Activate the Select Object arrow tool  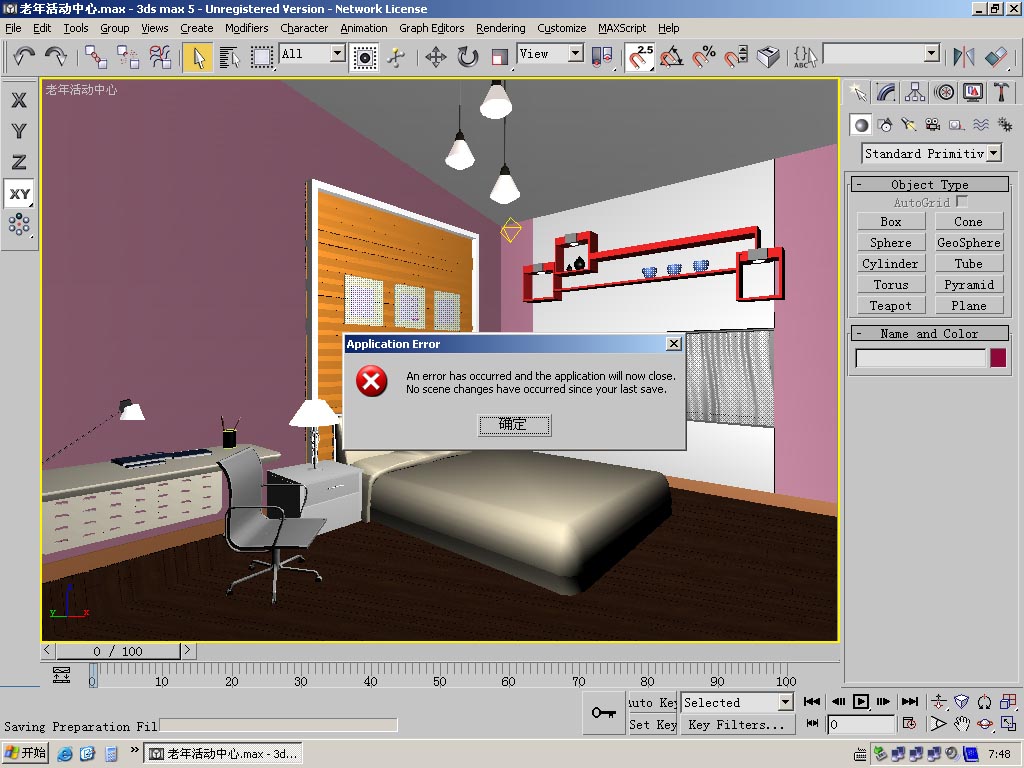click(x=198, y=57)
